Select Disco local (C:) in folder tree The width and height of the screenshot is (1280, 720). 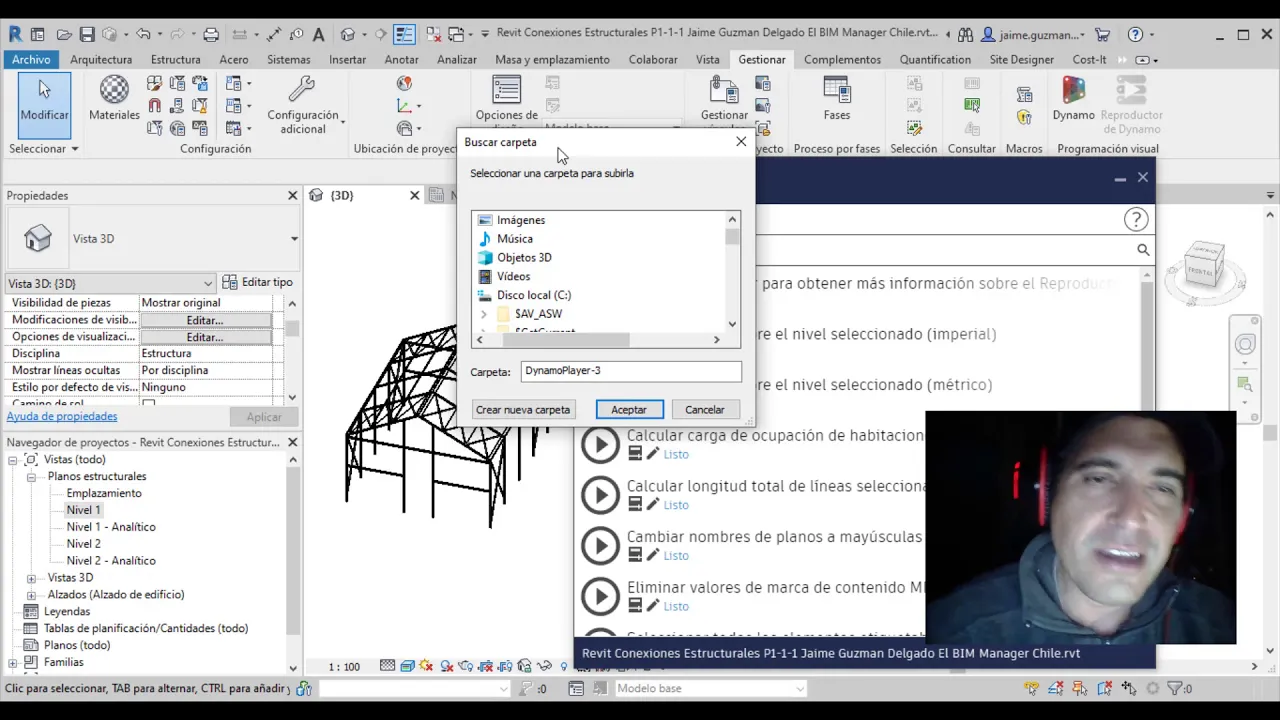[534, 295]
